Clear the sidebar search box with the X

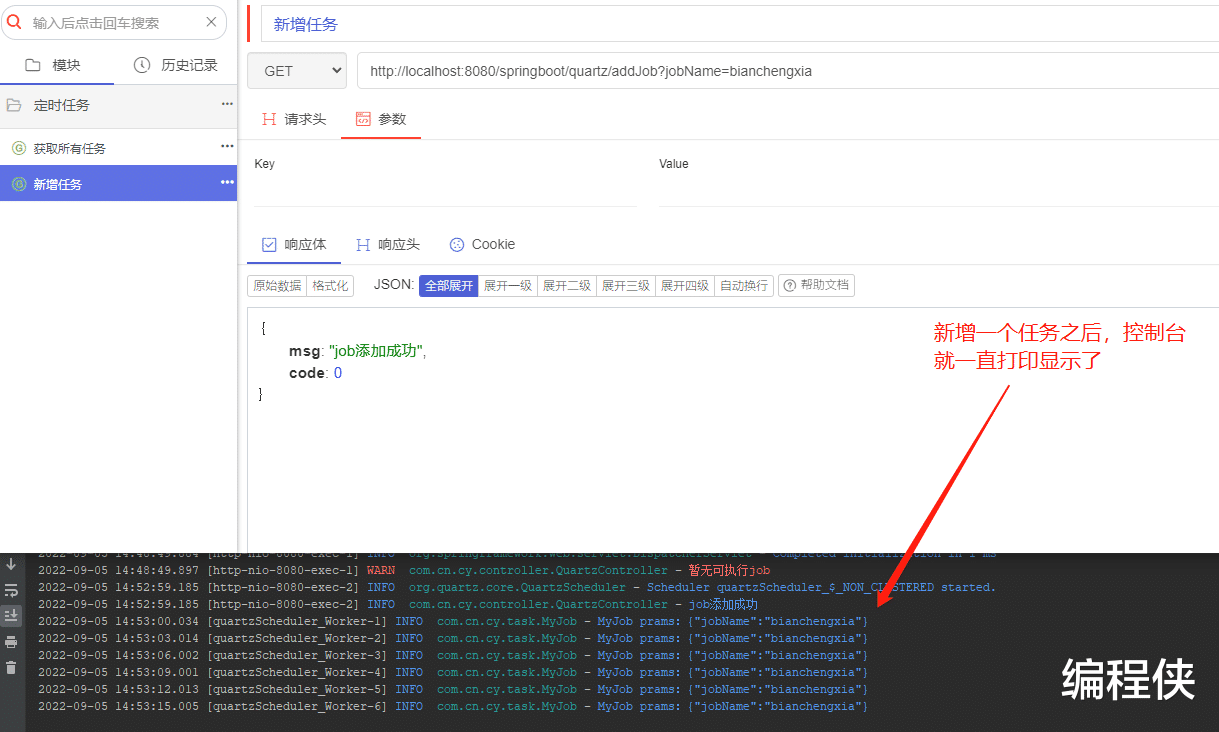(x=211, y=22)
